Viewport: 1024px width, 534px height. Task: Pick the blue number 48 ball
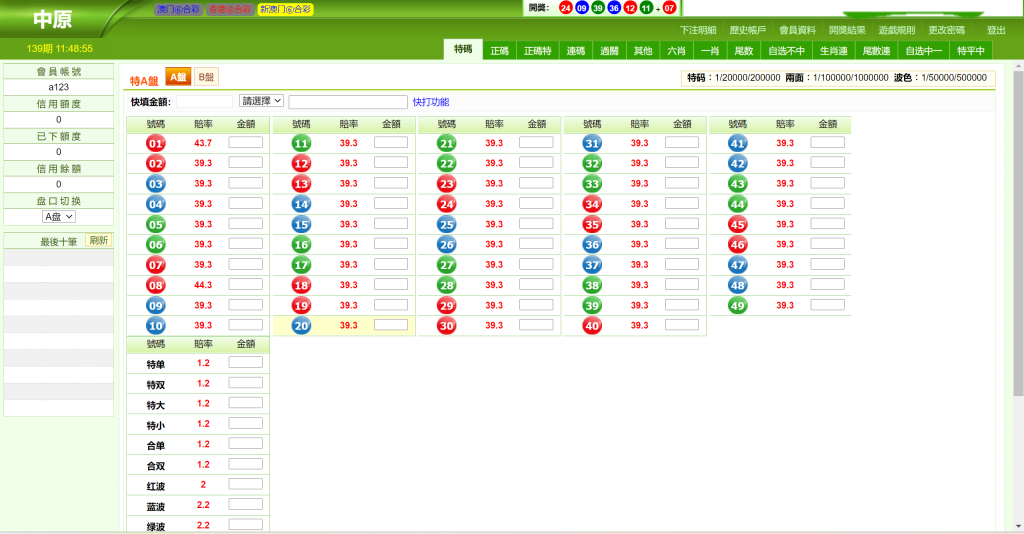tap(738, 285)
